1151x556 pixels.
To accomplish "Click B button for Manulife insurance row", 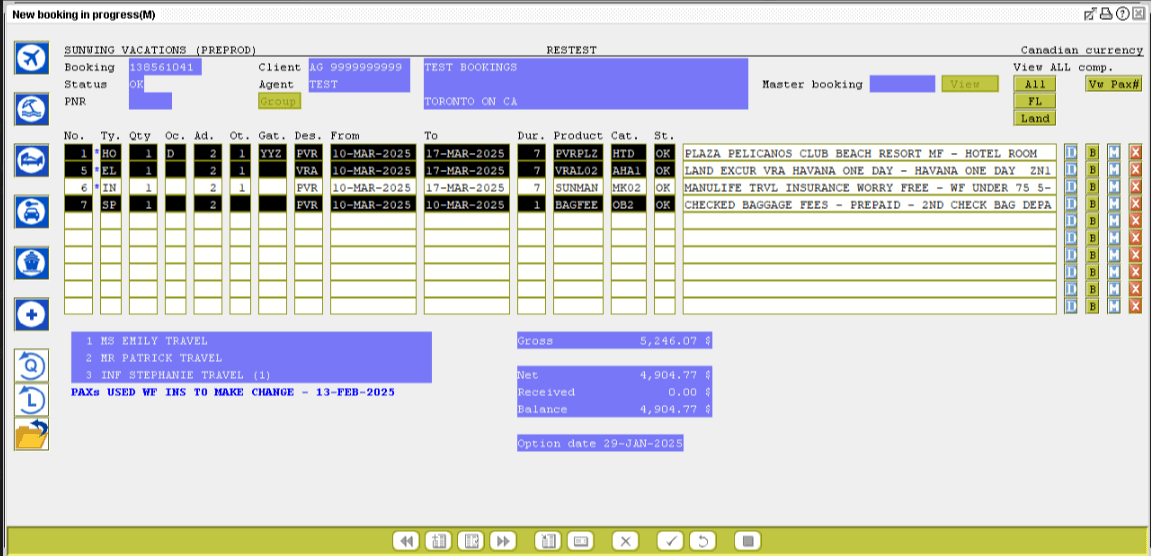I will (x=1092, y=187).
